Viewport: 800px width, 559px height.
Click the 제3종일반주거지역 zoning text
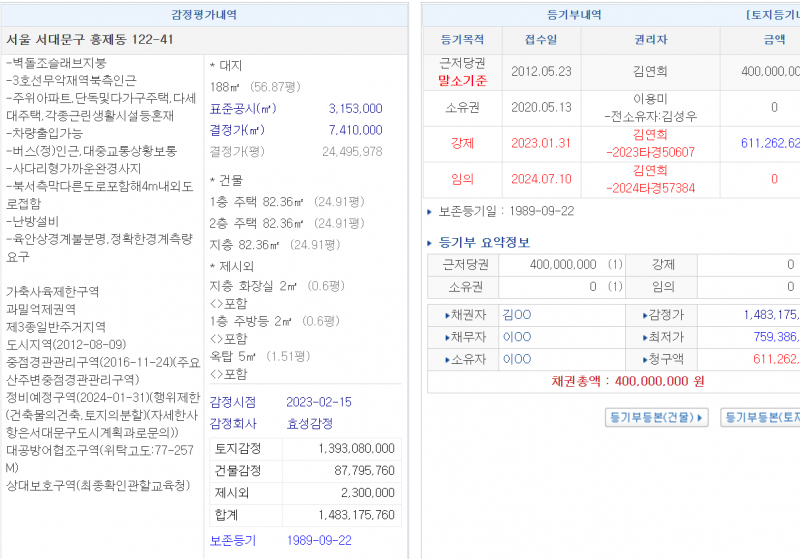point(56,327)
